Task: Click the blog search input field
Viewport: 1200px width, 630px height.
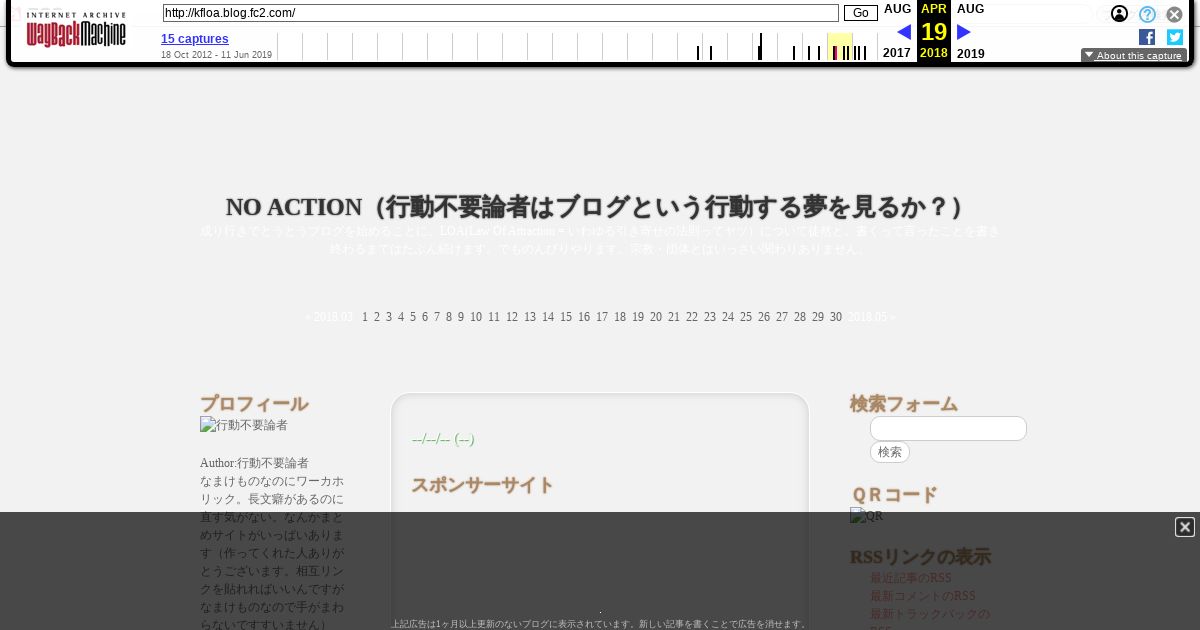Action: point(948,428)
